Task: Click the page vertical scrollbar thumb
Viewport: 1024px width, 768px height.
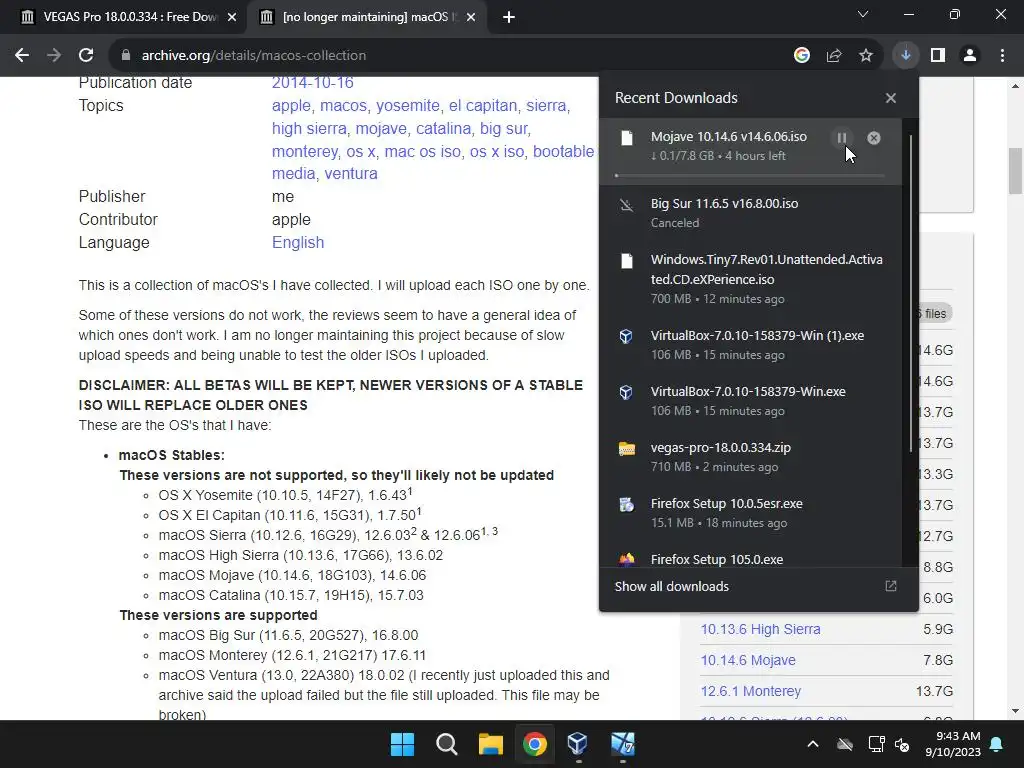Action: point(1015,171)
